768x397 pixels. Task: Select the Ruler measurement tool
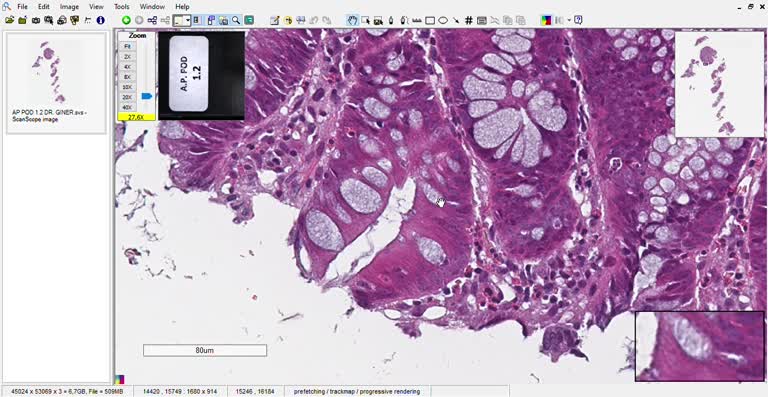pos(417,20)
